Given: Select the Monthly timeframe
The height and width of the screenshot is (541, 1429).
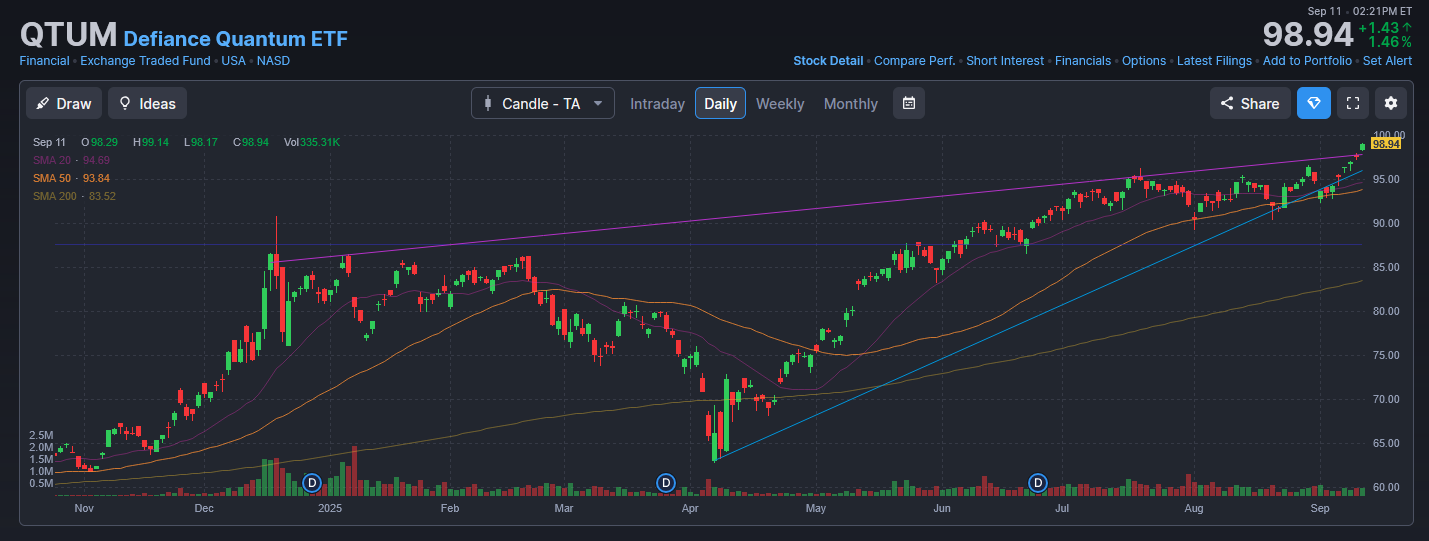Looking at the screenshot, I should tap(850, 104).
